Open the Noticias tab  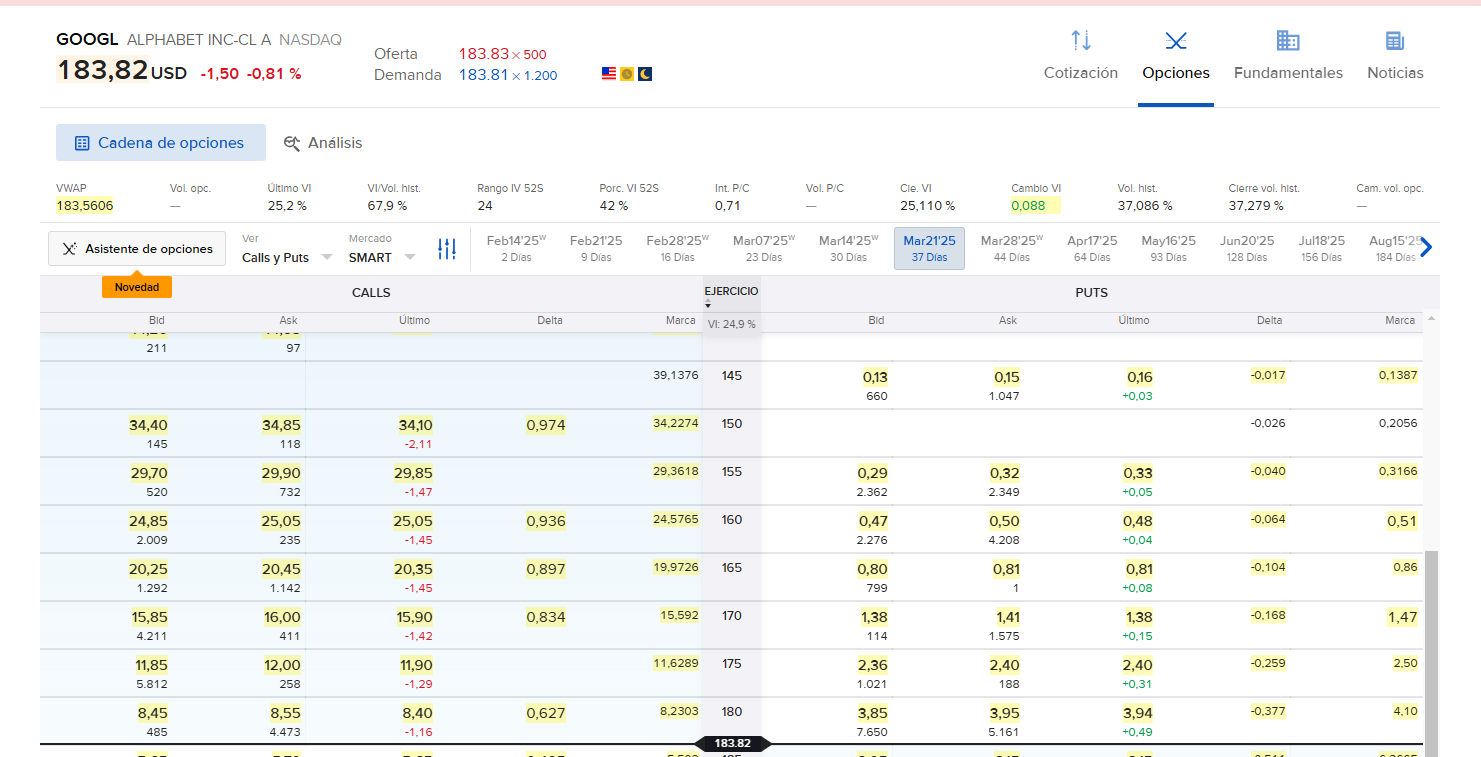tap(1395, 73)
